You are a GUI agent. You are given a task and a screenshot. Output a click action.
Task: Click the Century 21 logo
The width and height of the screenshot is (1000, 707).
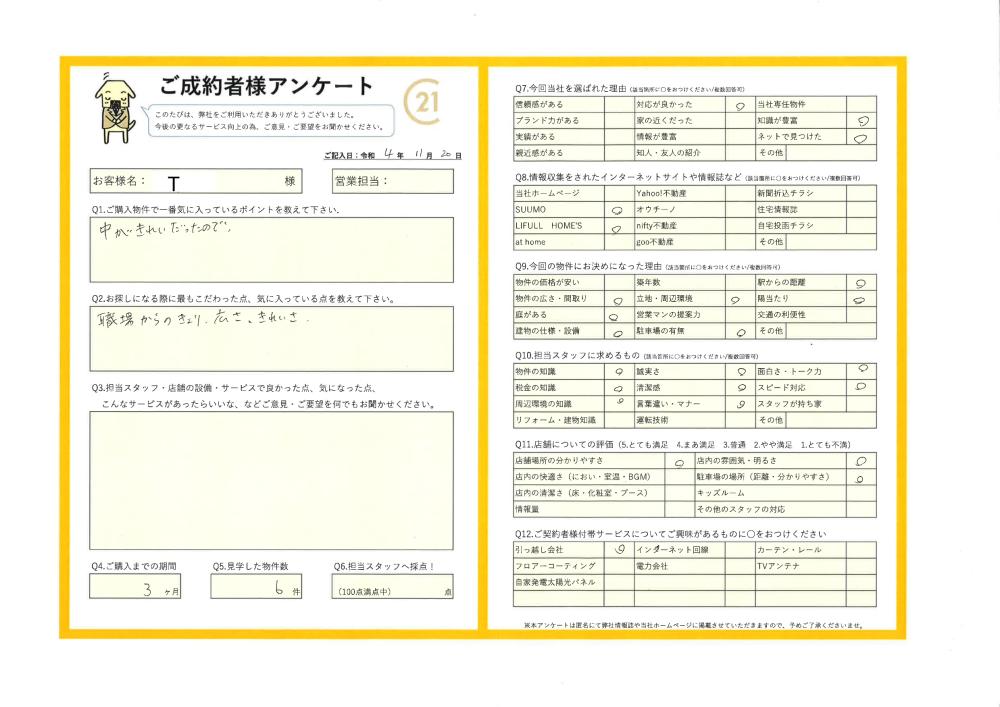click(x=422, y=103)
